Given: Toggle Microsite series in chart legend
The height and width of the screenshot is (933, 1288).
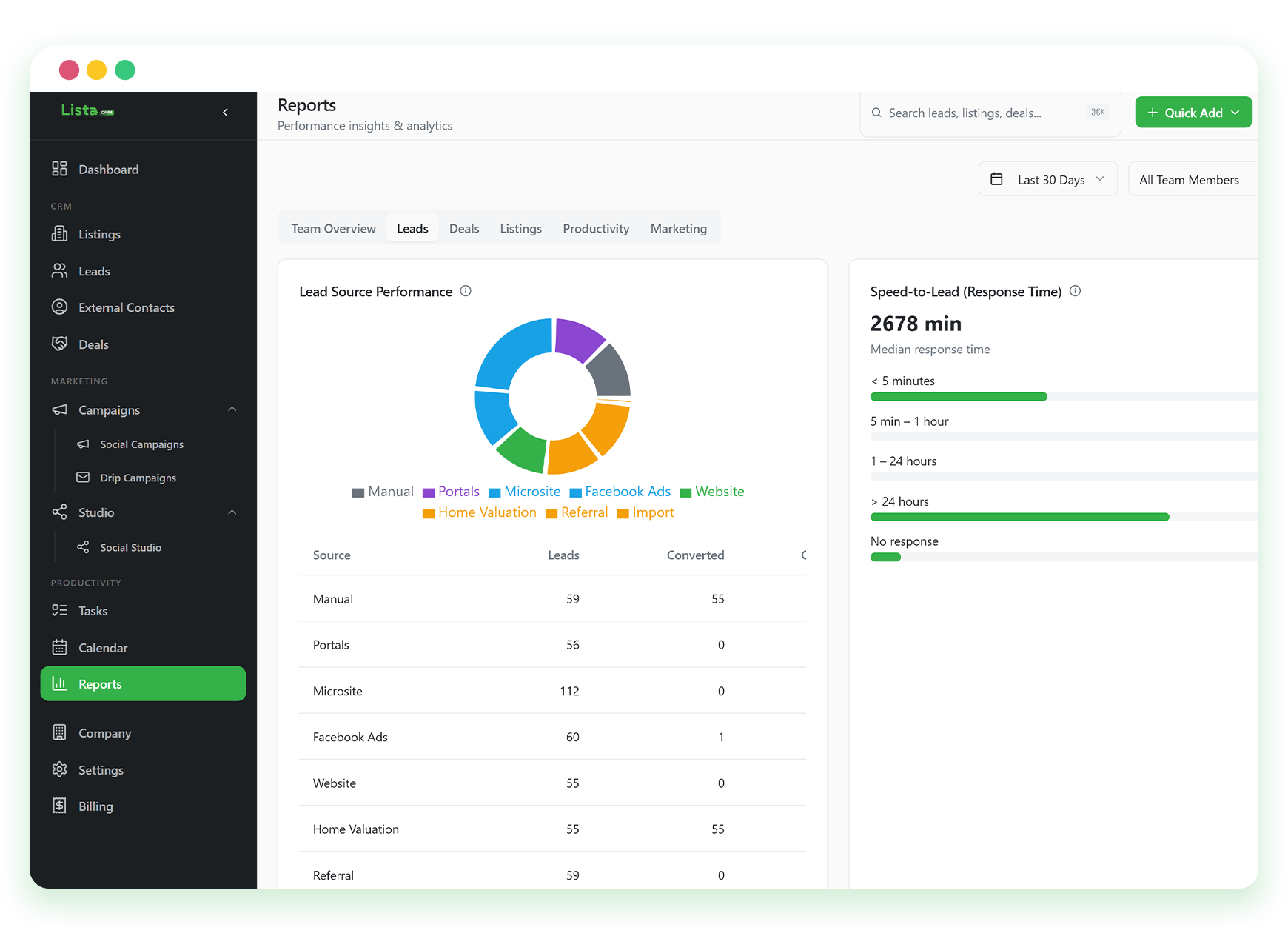Looking at the screenshot, I should (525, 492).
